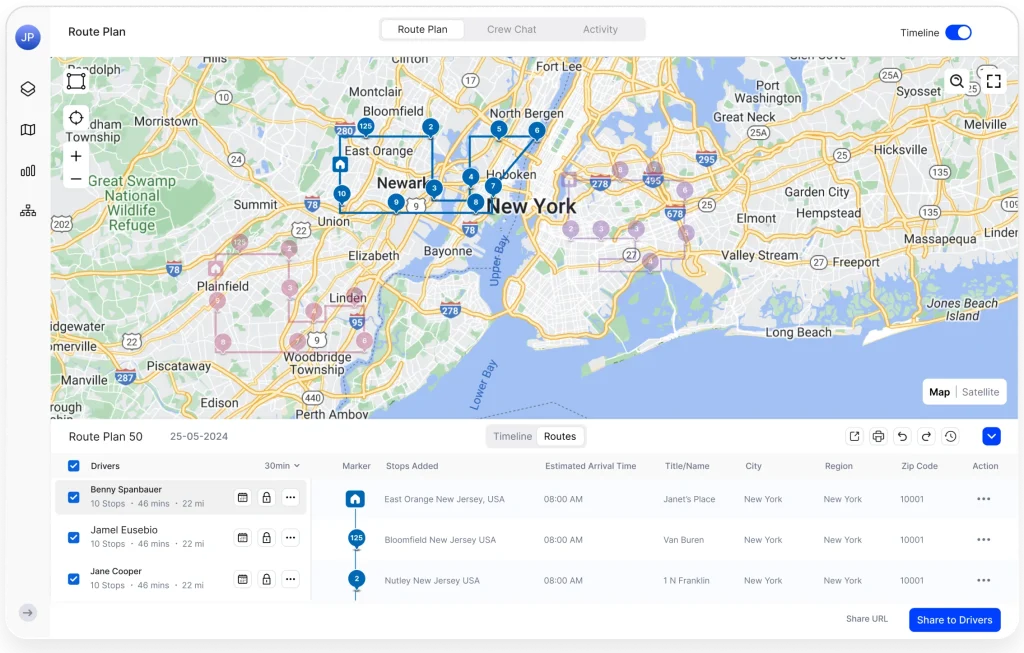Viewport: 1024px width, 653px height.
Task: Click East Orange New Jersey, USA stop
Action: [444, 499]
